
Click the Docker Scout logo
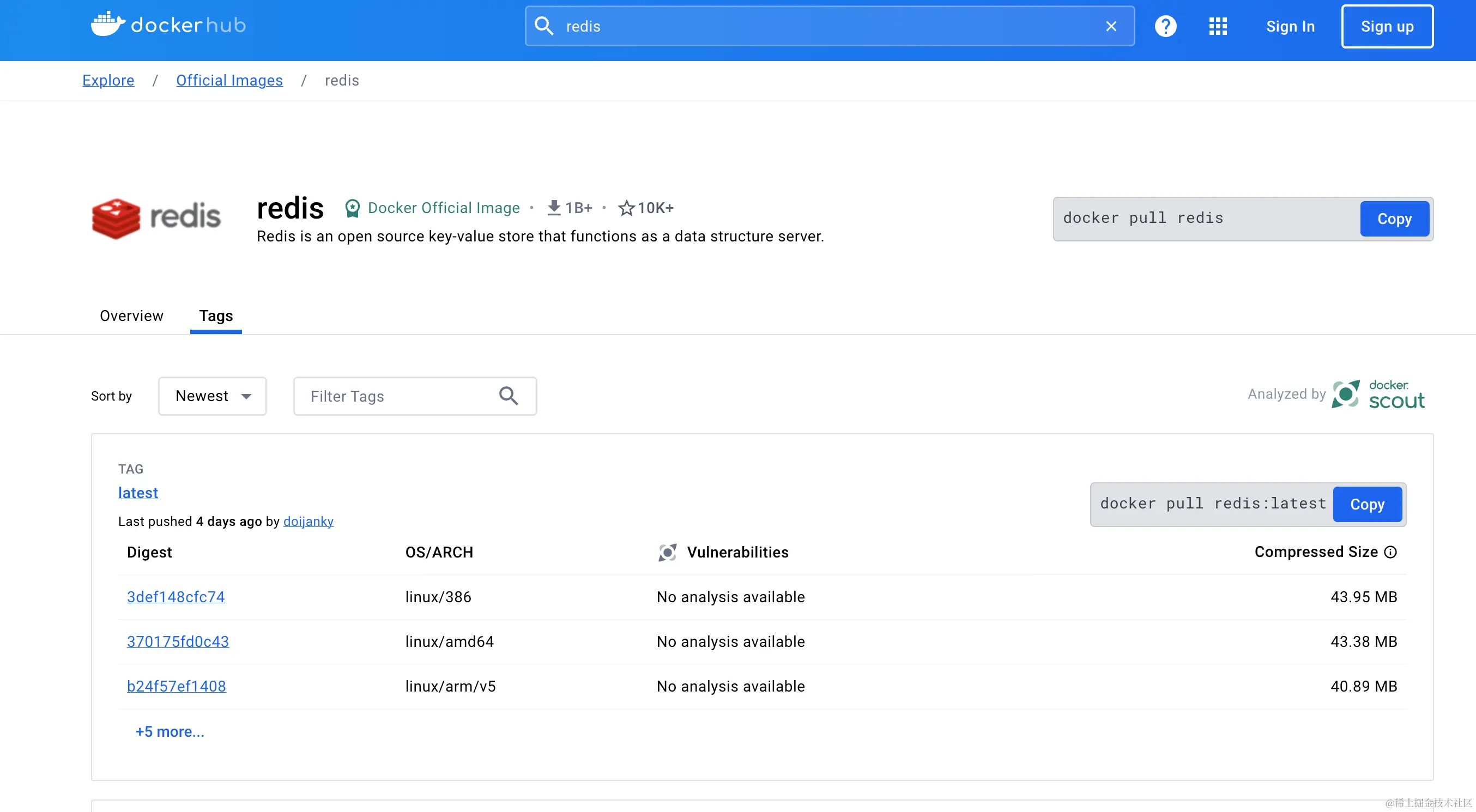click(1378, 394)
